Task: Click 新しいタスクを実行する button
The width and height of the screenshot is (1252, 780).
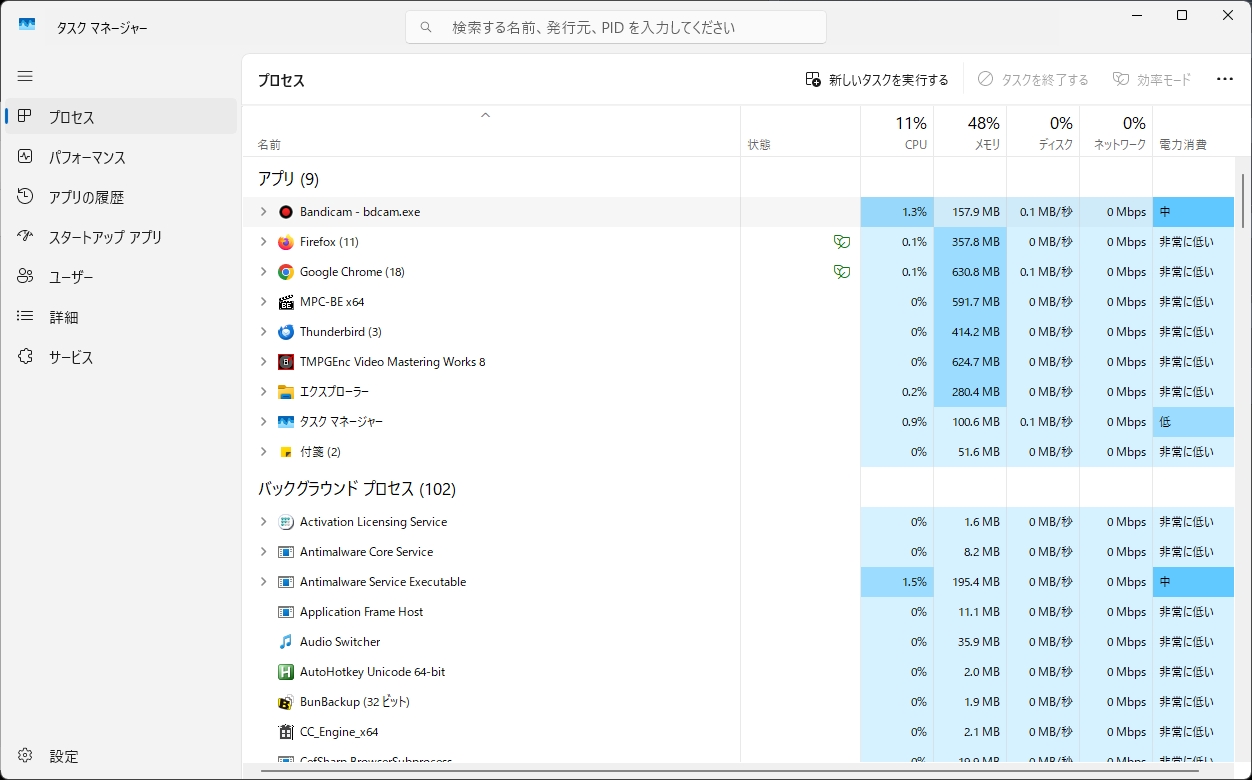Action: tap(877, 79)
